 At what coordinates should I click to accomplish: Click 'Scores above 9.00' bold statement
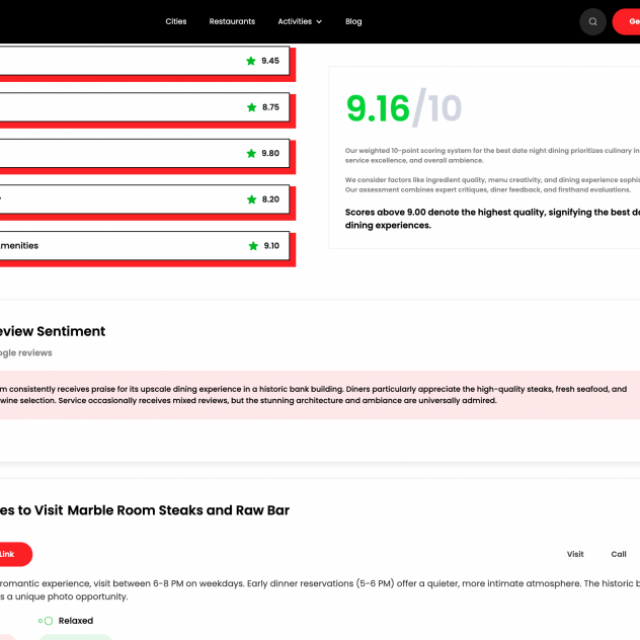tap(492, 219)
